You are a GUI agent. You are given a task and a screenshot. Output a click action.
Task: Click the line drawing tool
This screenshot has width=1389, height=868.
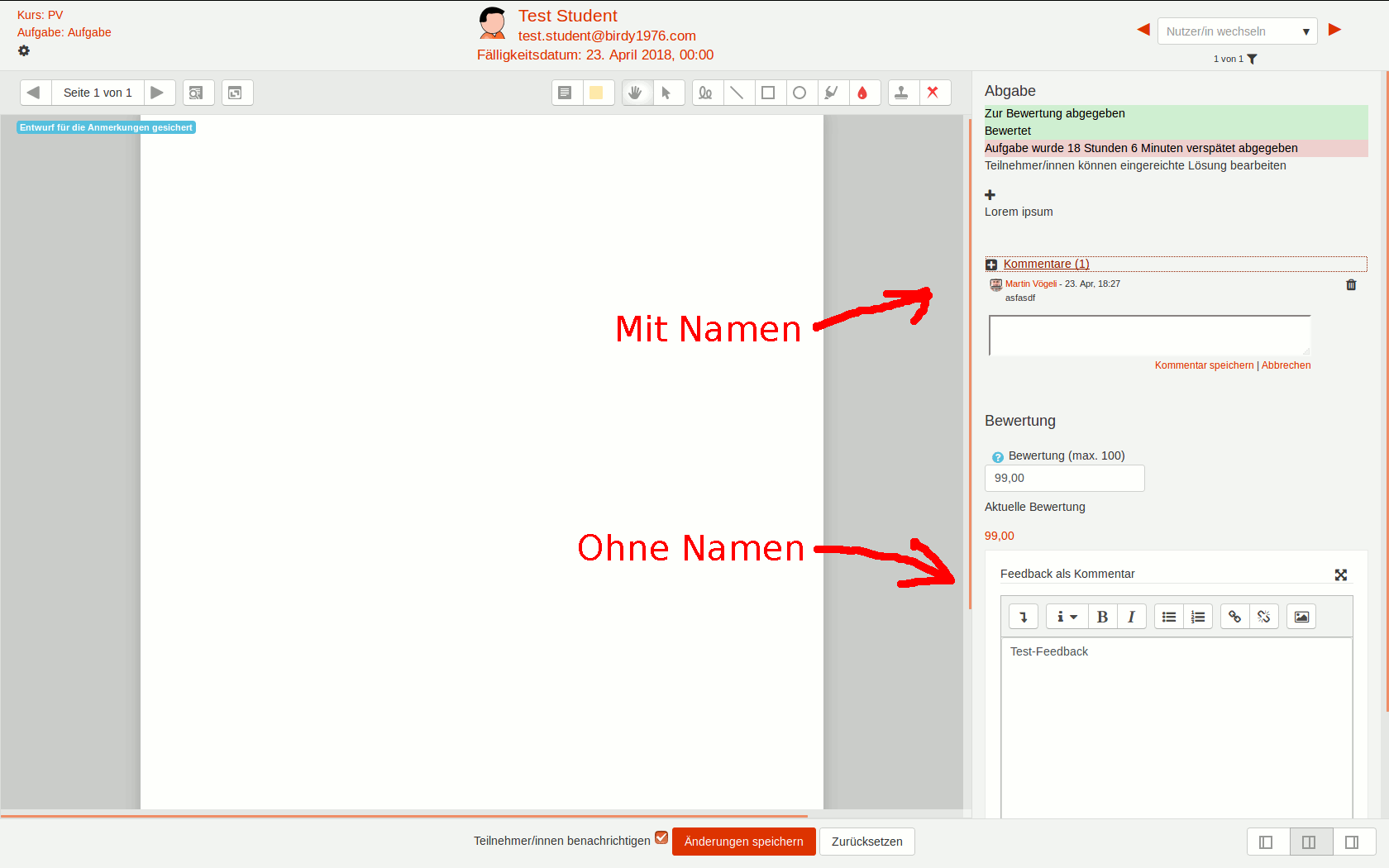(x=737, y=93)
